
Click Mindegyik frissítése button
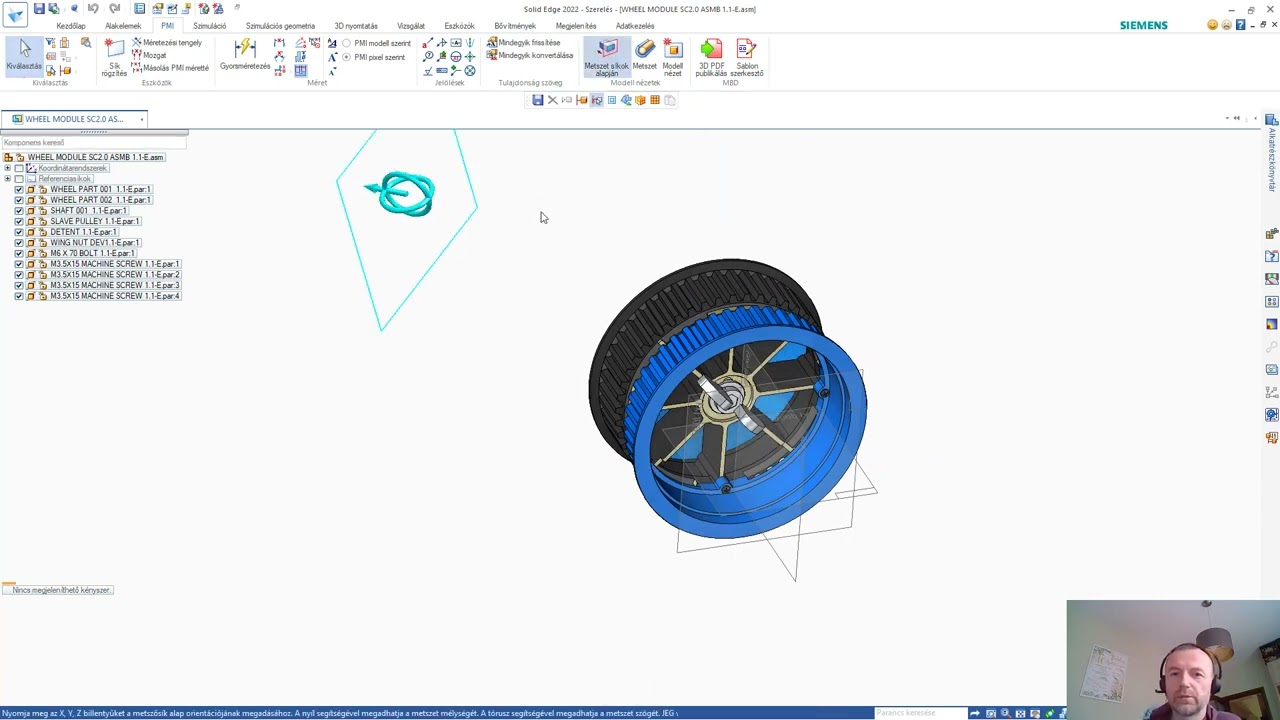click(x=523, y=43)
